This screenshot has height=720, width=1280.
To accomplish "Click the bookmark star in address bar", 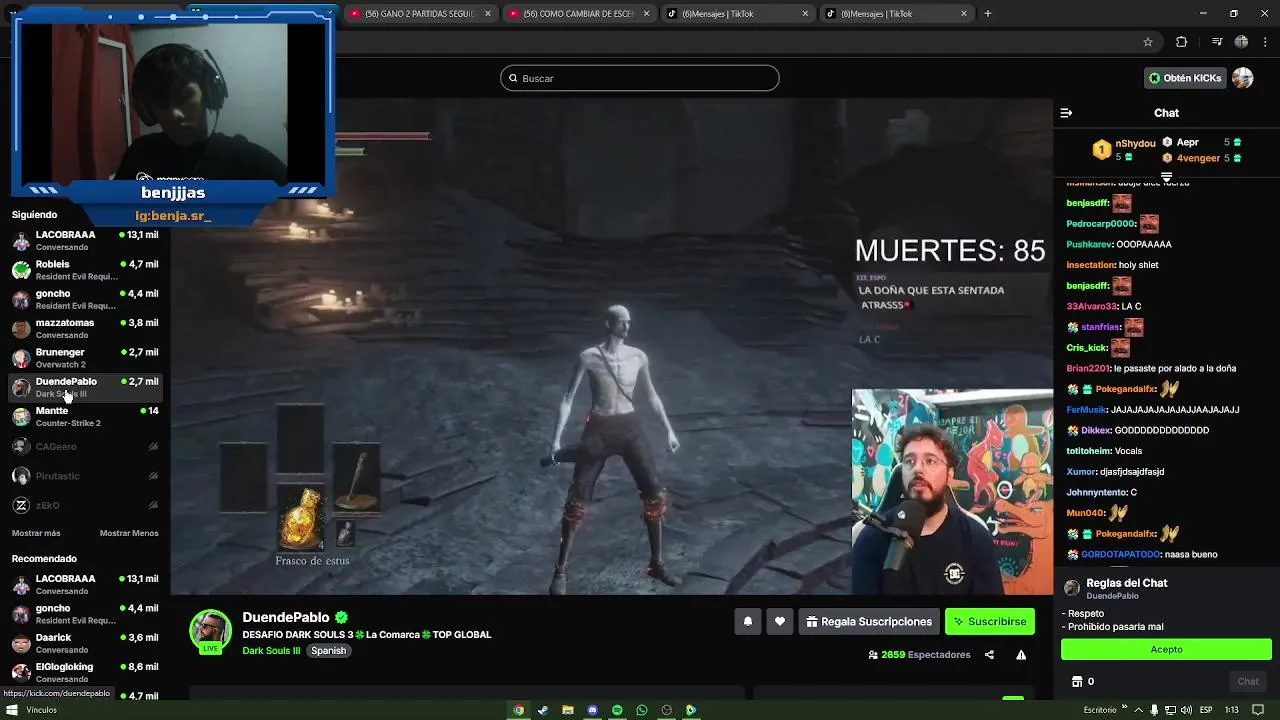I will point(1148,42).
